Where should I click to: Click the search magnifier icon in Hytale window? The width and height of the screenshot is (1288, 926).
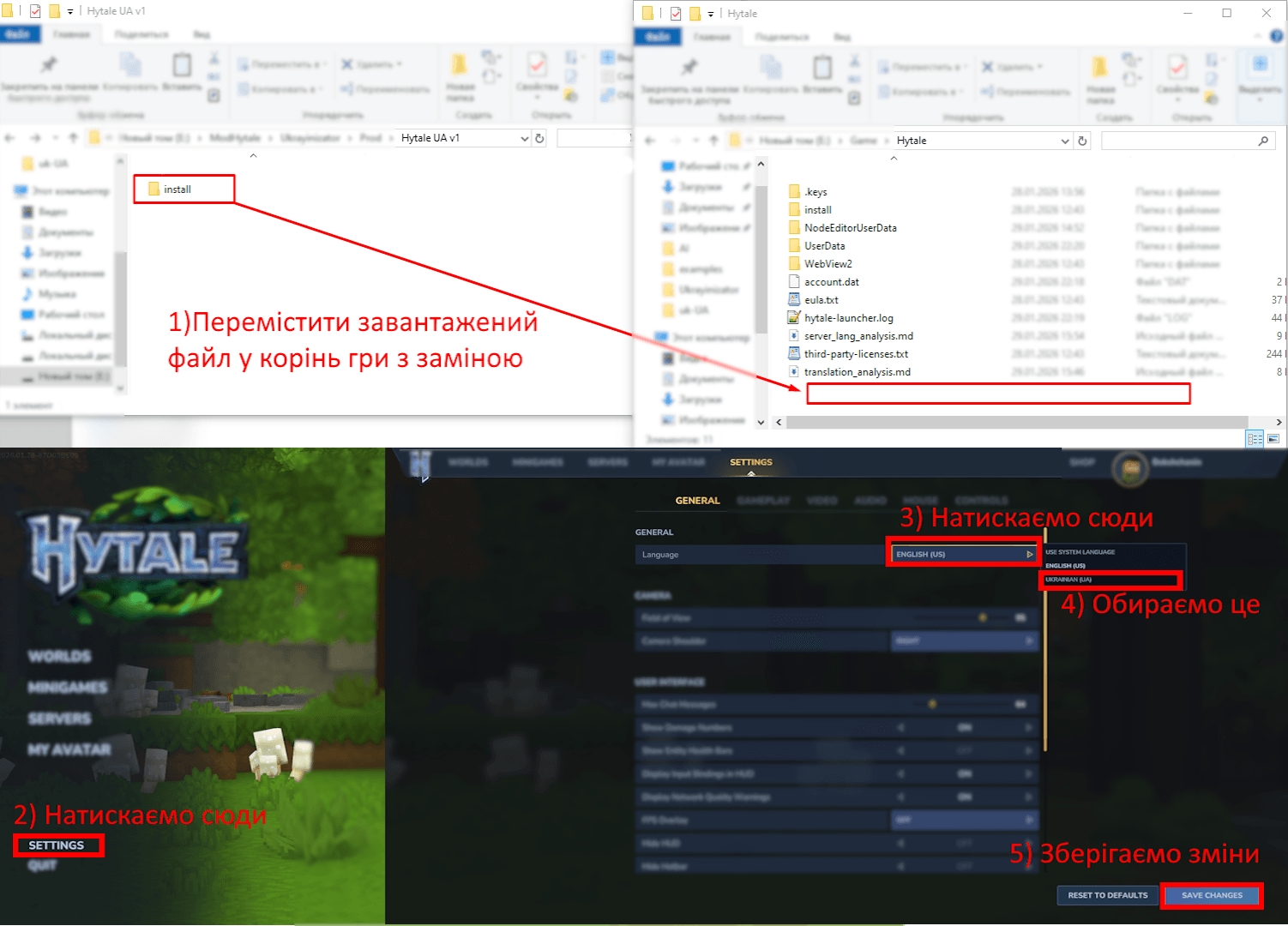click(x=1263, y=141)
